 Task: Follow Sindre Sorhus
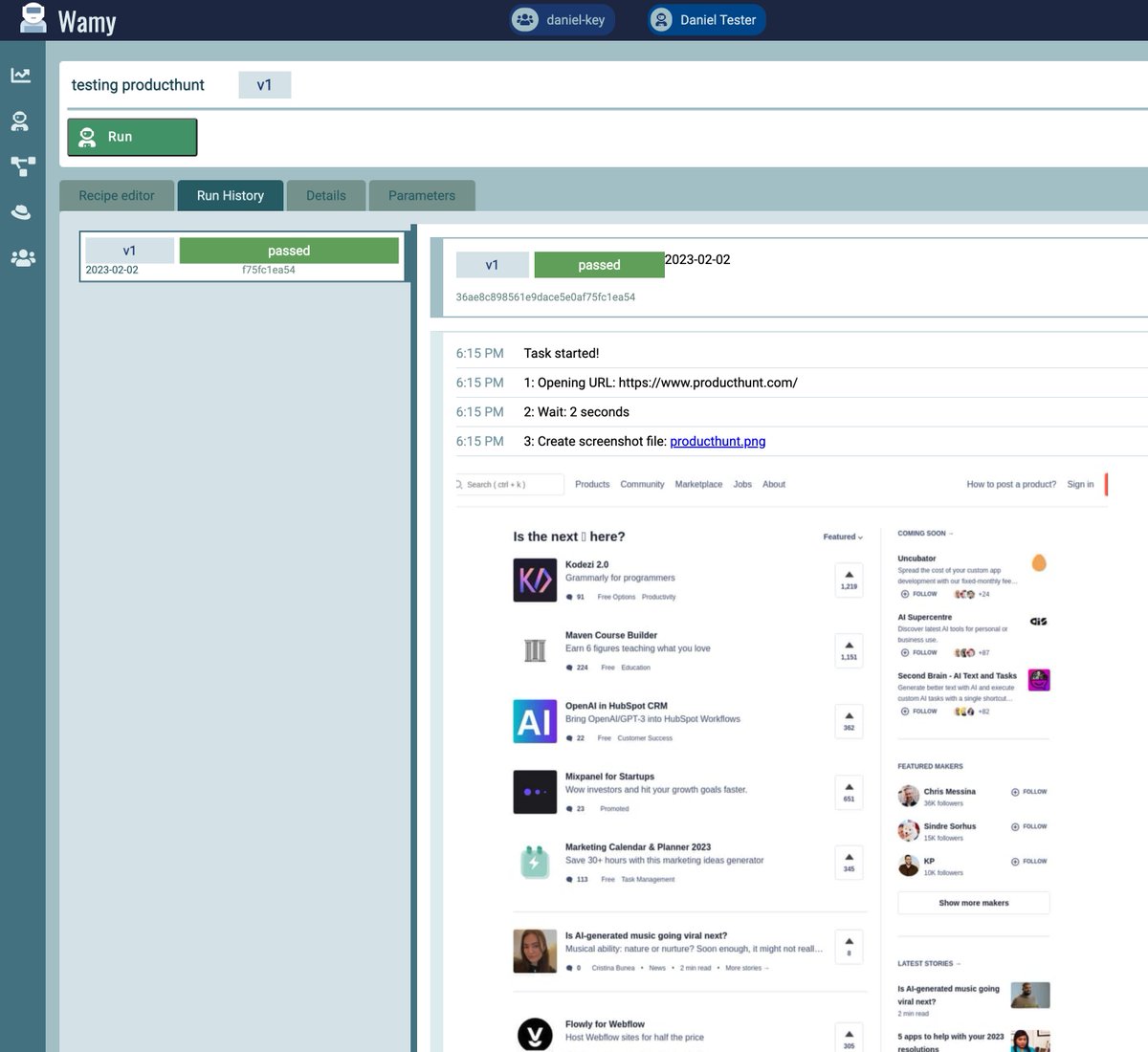pyautogui.click(x=1029, y=826)
